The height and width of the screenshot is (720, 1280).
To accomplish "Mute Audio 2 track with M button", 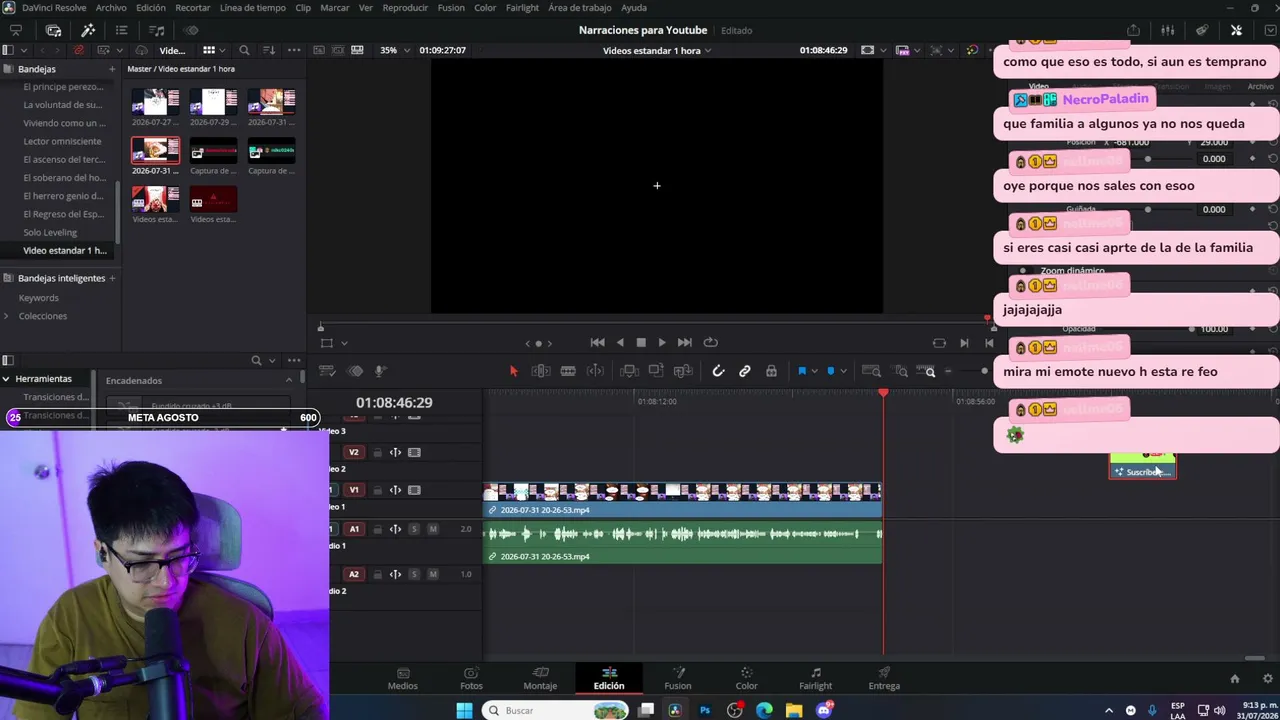I will point(433,574).
